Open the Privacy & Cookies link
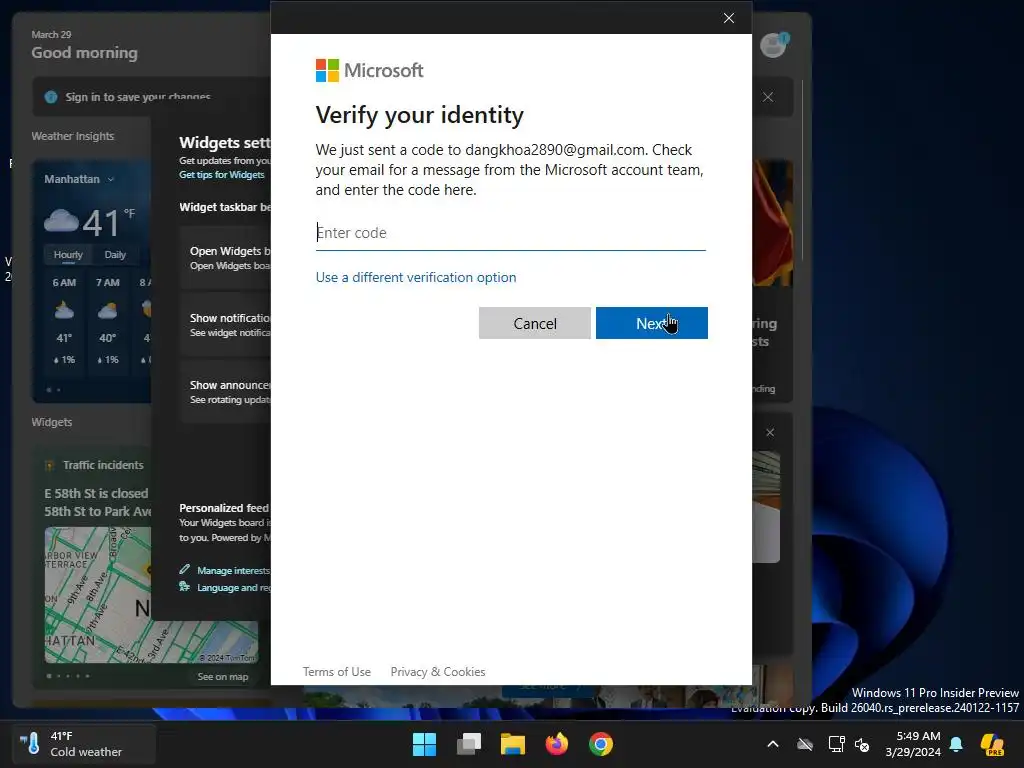The height and width of the screenshot is (768, 1024). (438, 671)
